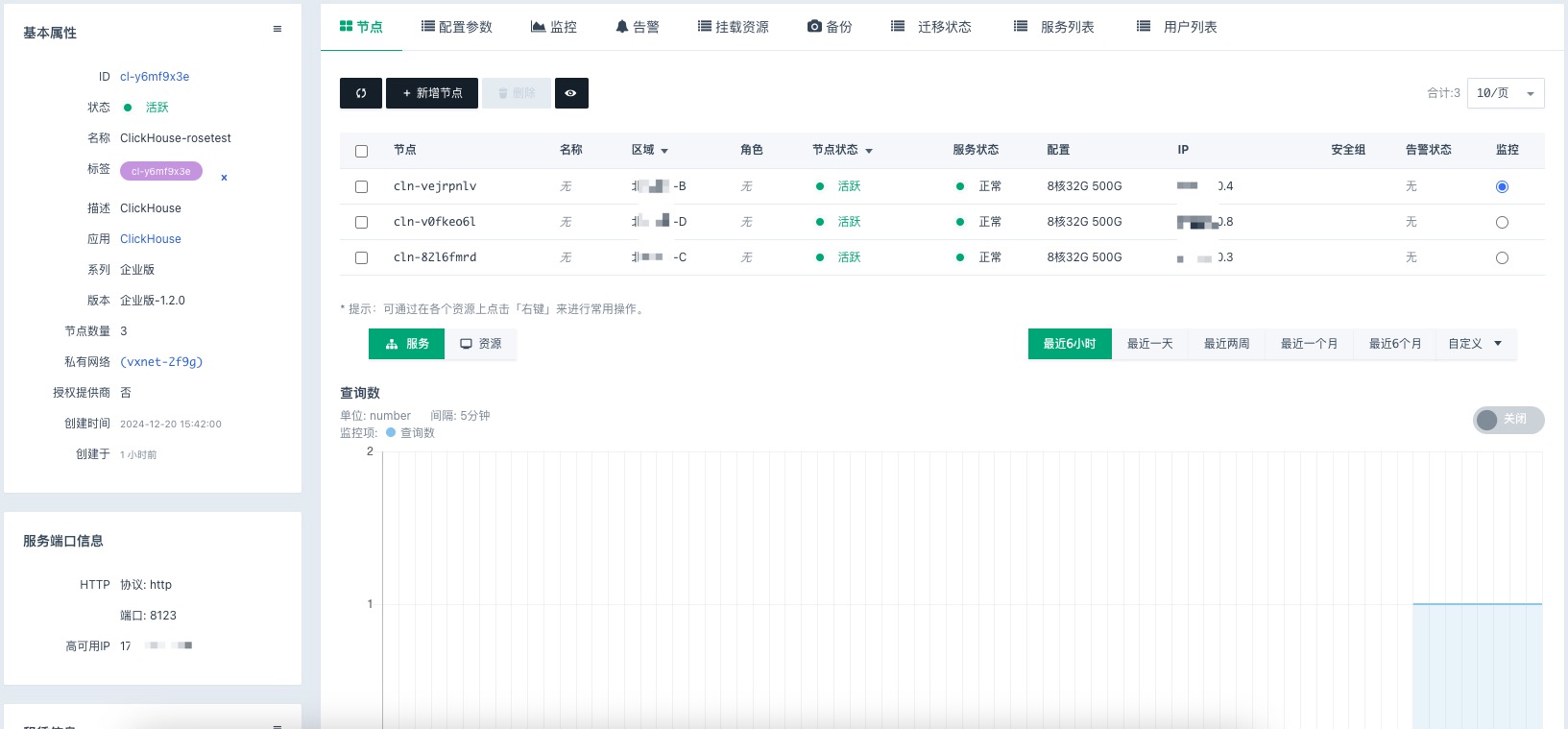Tick the select-all checkbox in table header
This screenshot has width=1568, height=729.
(x=362, y=152)
